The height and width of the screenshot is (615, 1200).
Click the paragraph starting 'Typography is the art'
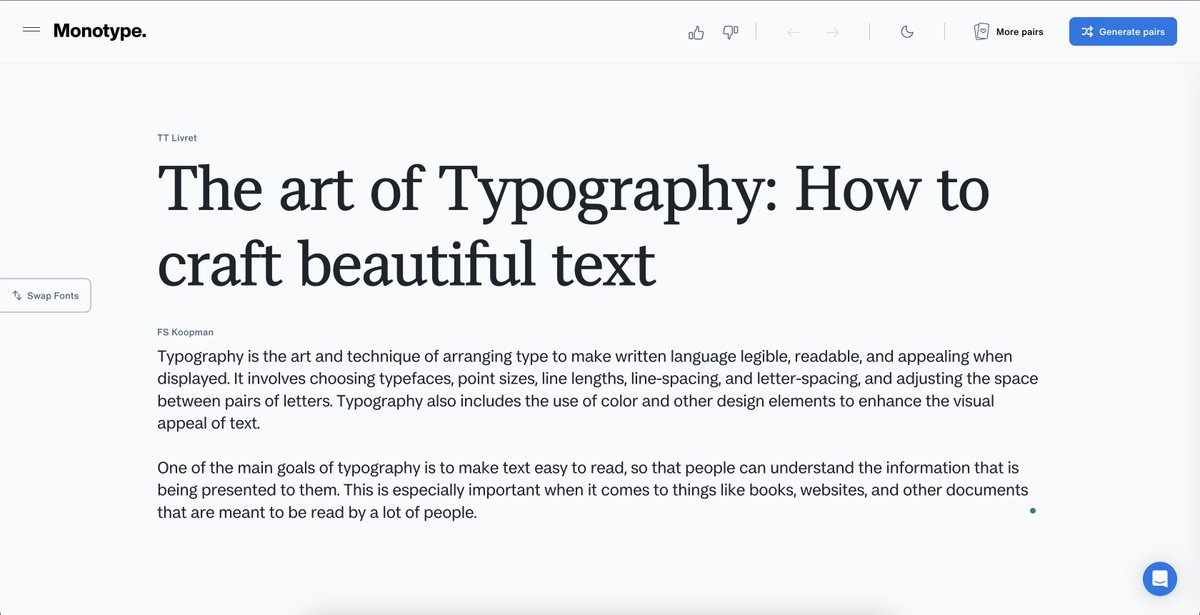pyautogui.click(x=597, y=390)
